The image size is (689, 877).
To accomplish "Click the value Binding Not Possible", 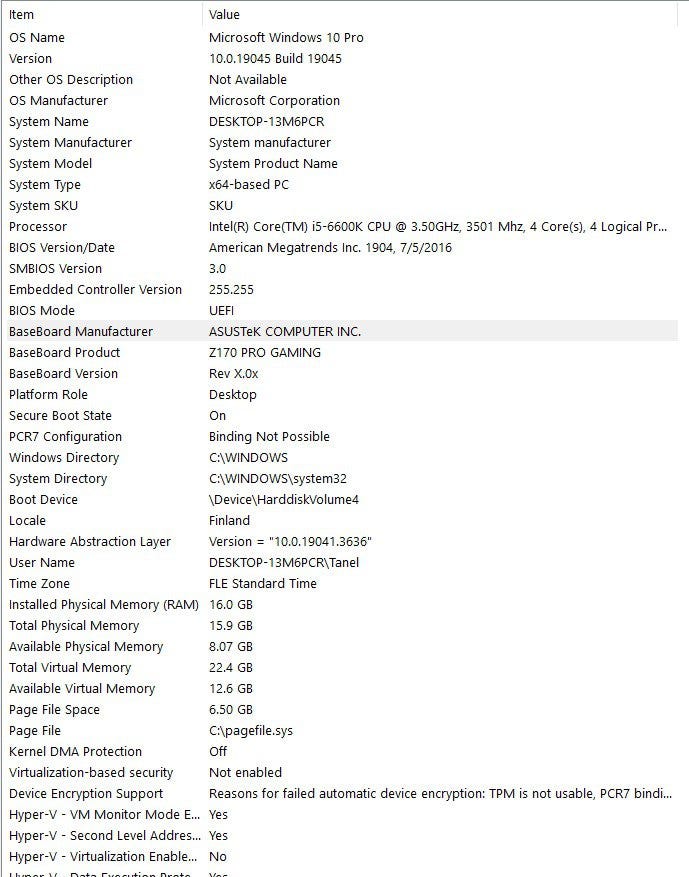I will [x=269, y=436].
